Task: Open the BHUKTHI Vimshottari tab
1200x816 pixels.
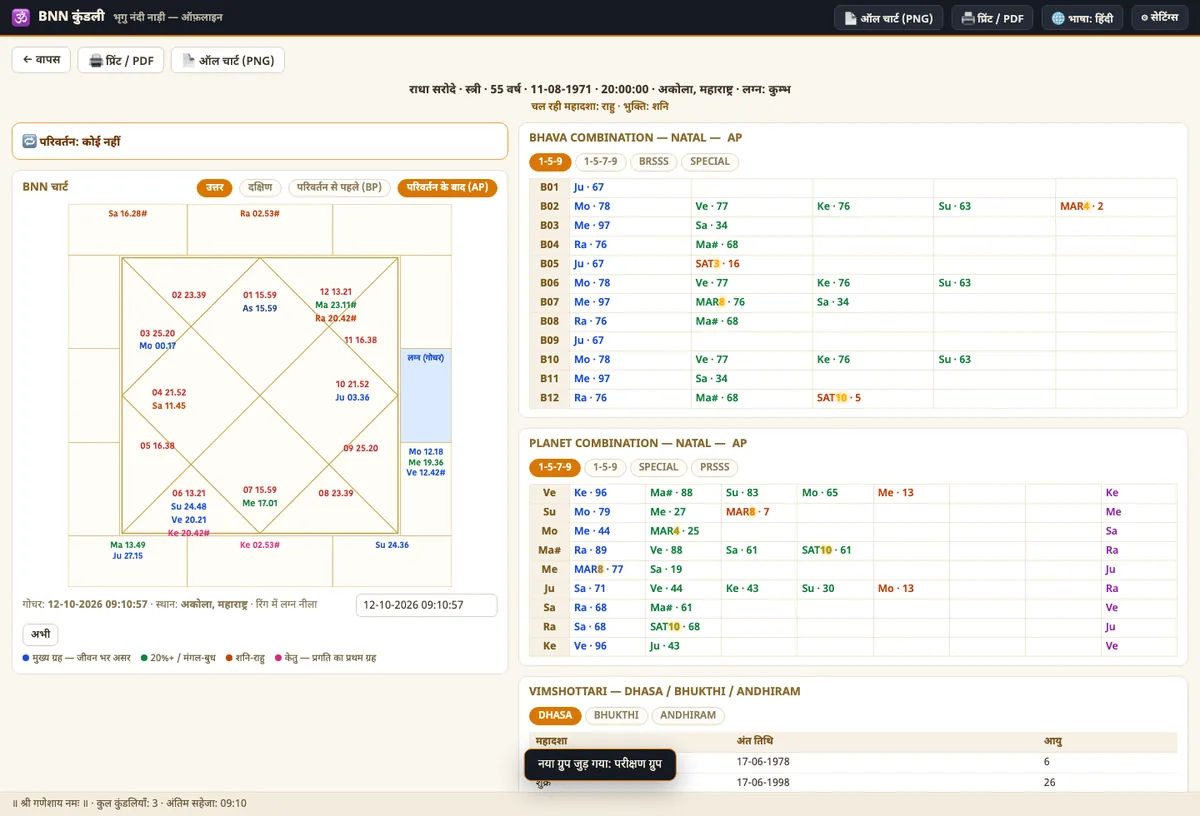Action: 616,715
